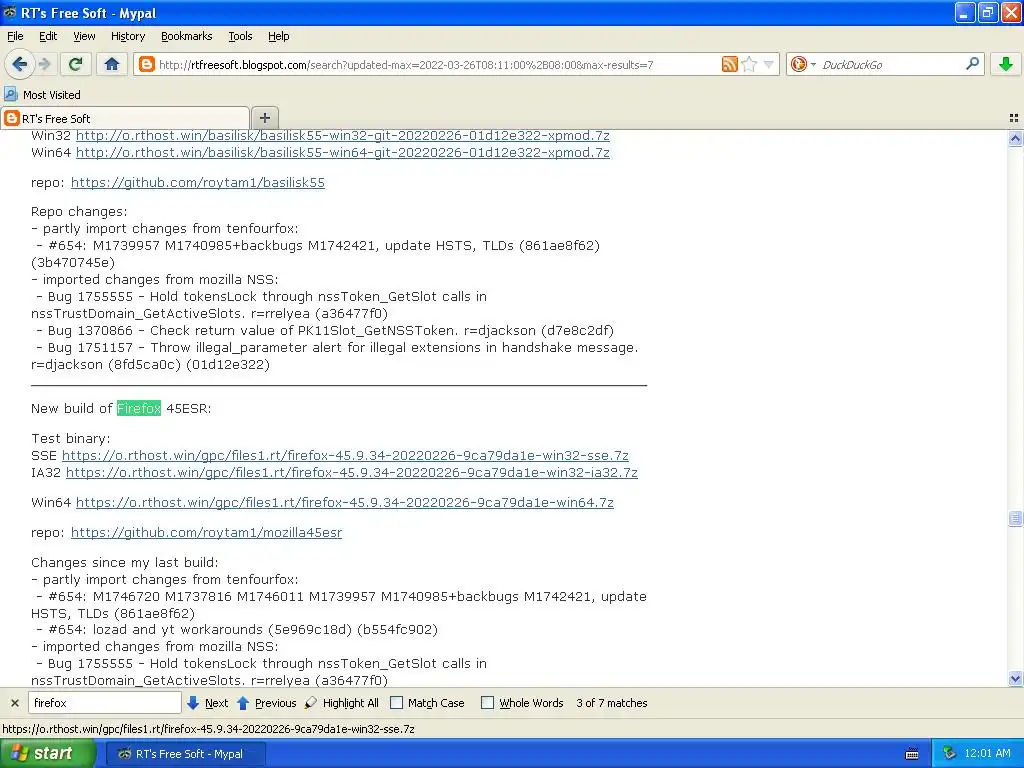
Task: Download firefox 45.9.34 win64 build
Action: point(345,502)
